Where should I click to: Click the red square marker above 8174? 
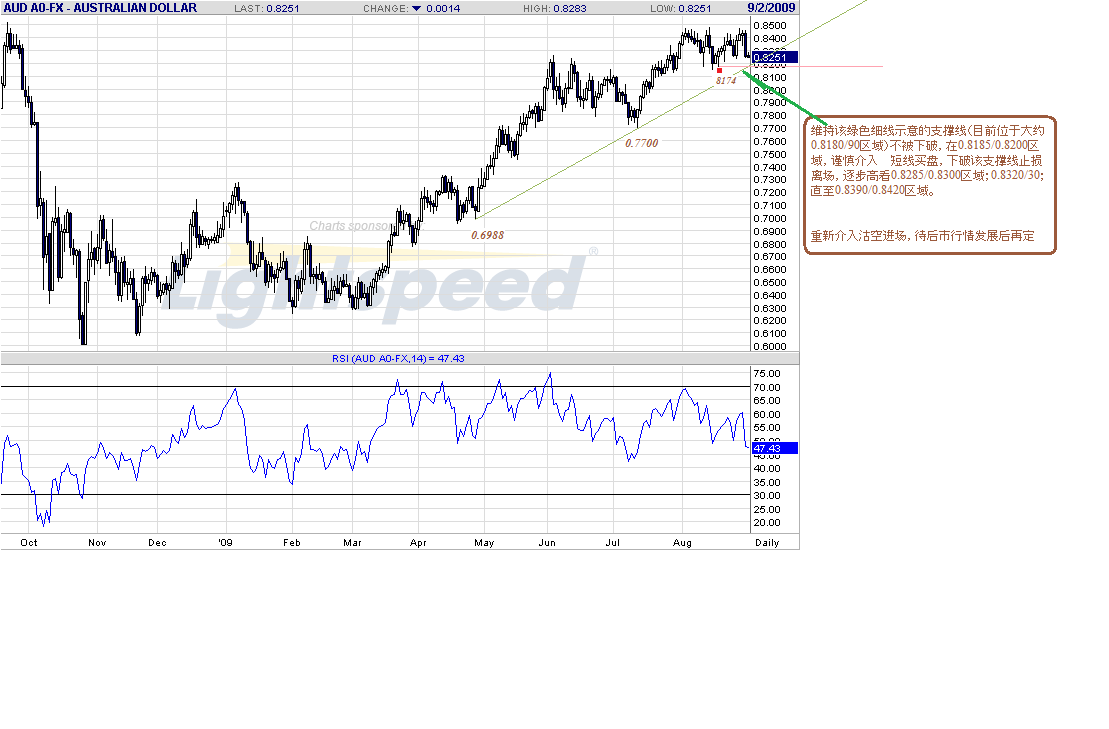pos(719,70)
